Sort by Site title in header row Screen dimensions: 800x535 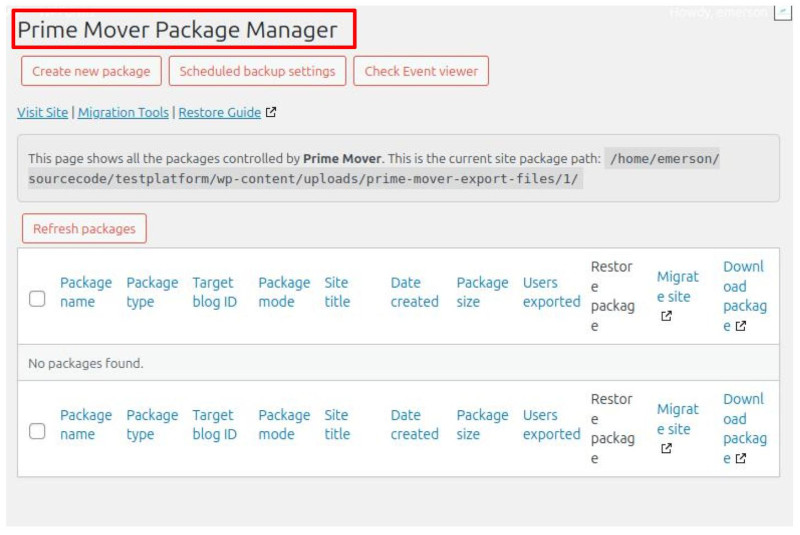337,292
